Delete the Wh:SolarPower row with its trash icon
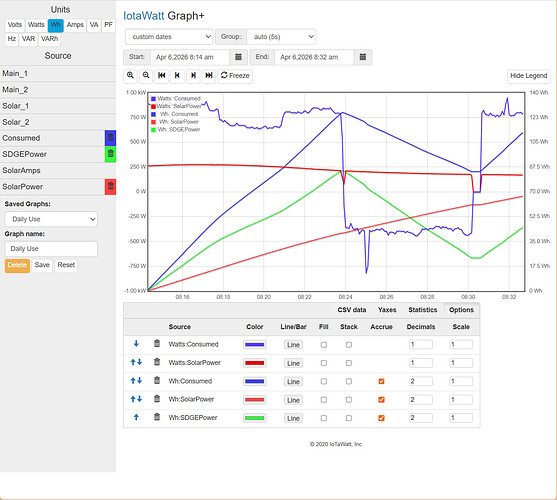This screenshot has height=500, width=557. pyautogui.click(x=157, y=399)
